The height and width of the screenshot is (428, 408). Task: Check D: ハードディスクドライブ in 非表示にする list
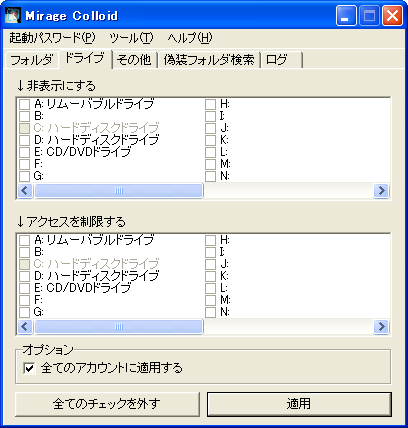24,140
